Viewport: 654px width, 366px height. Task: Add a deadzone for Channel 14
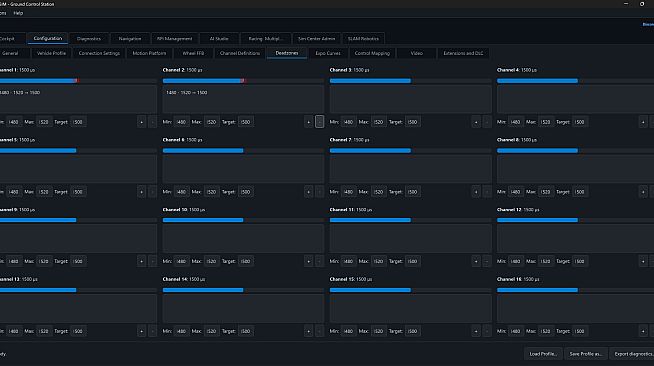[x=309, y=331]
